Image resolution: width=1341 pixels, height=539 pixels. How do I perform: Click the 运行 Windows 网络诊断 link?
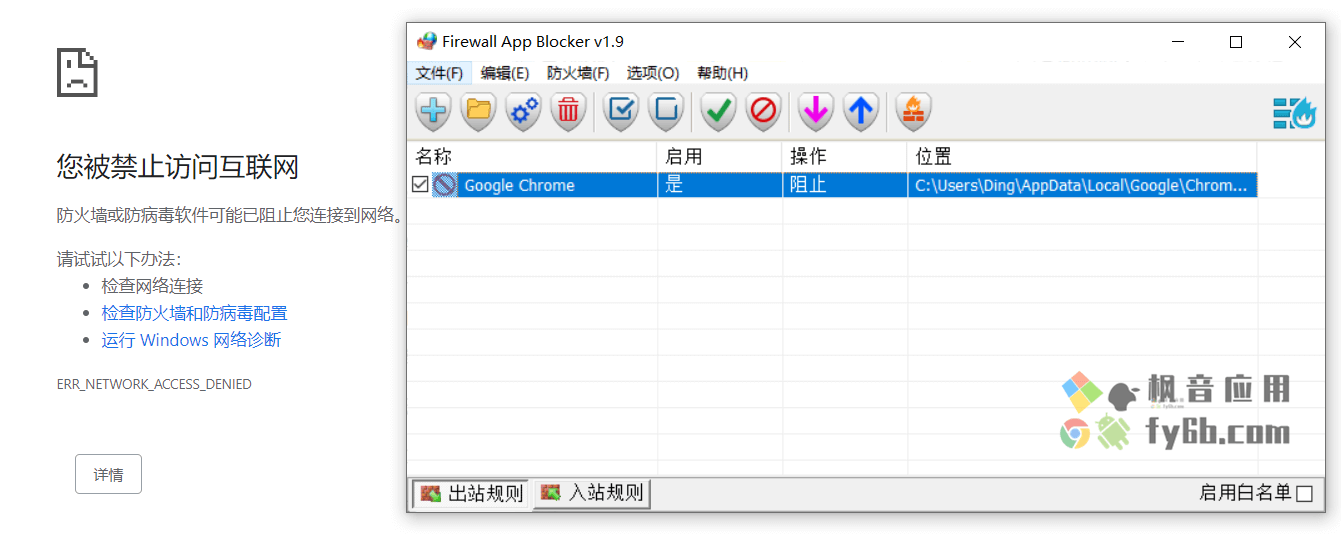tap(191, 340)
